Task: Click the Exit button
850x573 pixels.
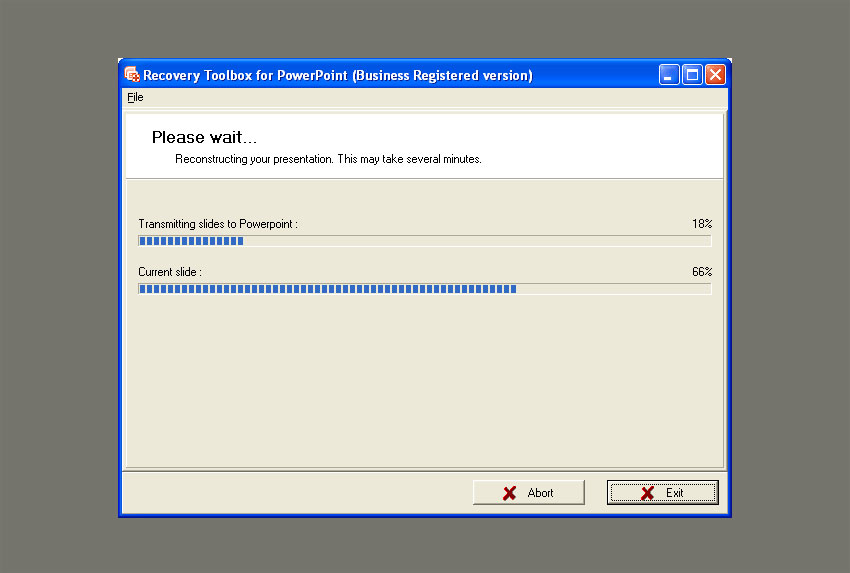Action: point(662,492)
